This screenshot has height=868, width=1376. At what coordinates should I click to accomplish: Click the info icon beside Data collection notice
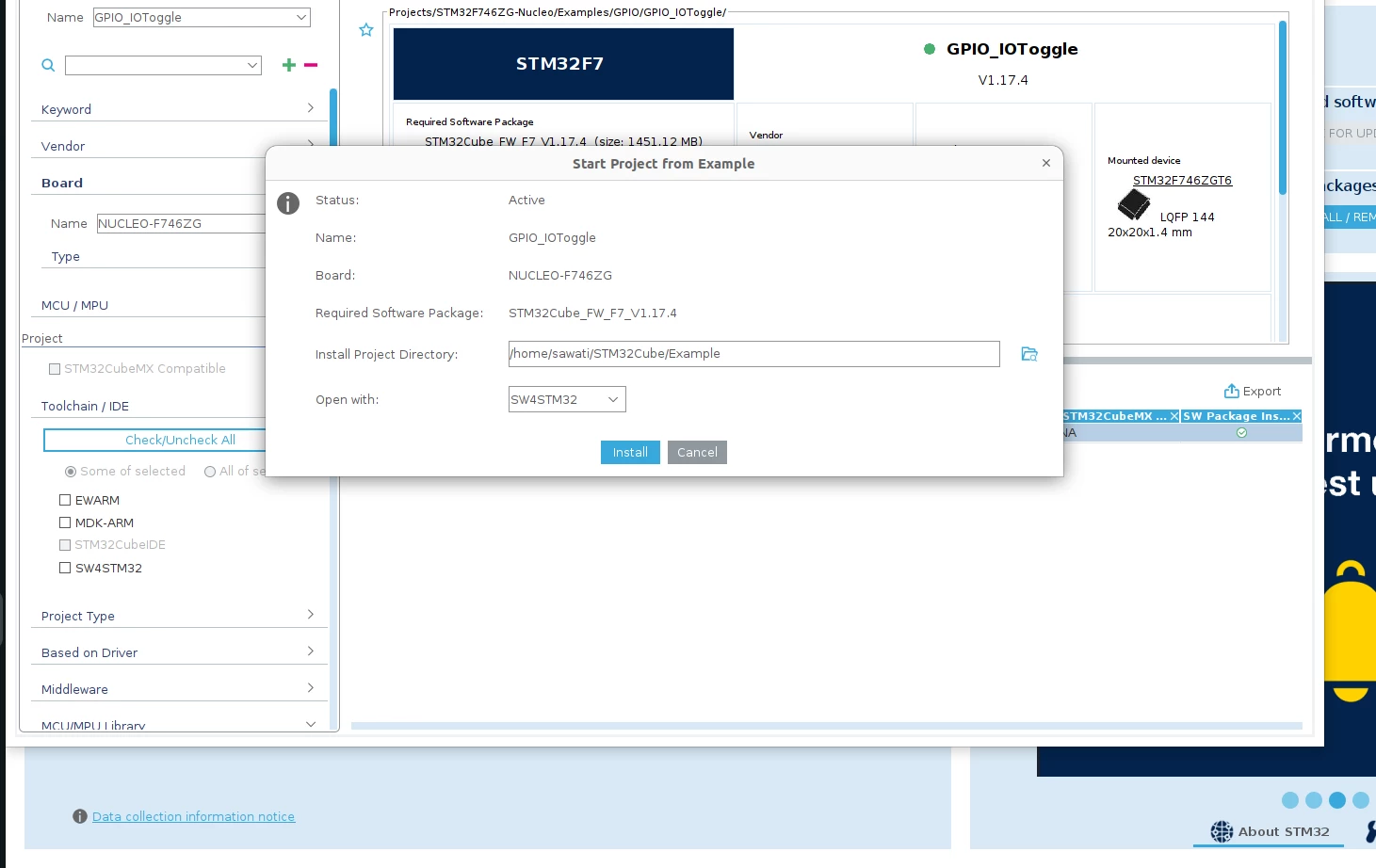click(80, 816)
